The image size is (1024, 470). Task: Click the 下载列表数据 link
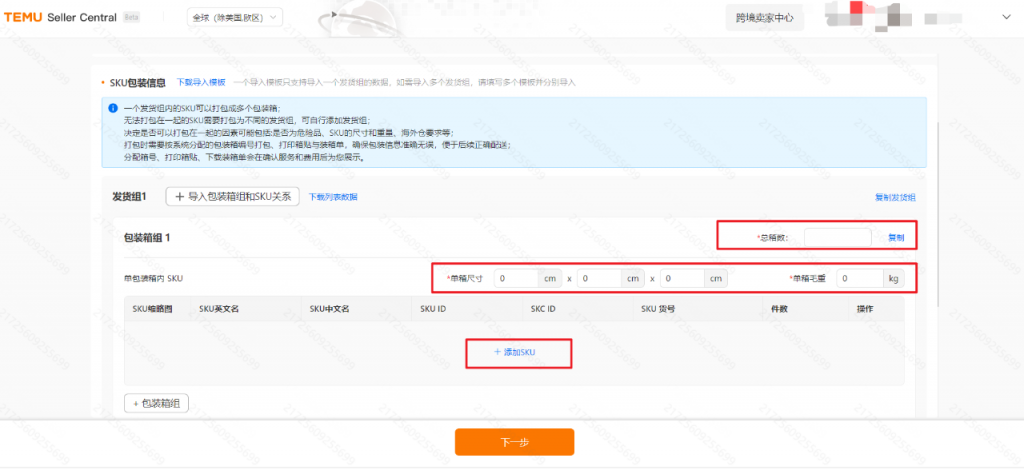(333, 197)
